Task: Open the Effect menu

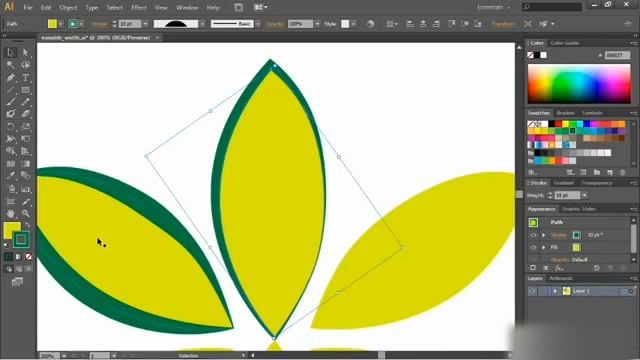Action: [139, 8]
